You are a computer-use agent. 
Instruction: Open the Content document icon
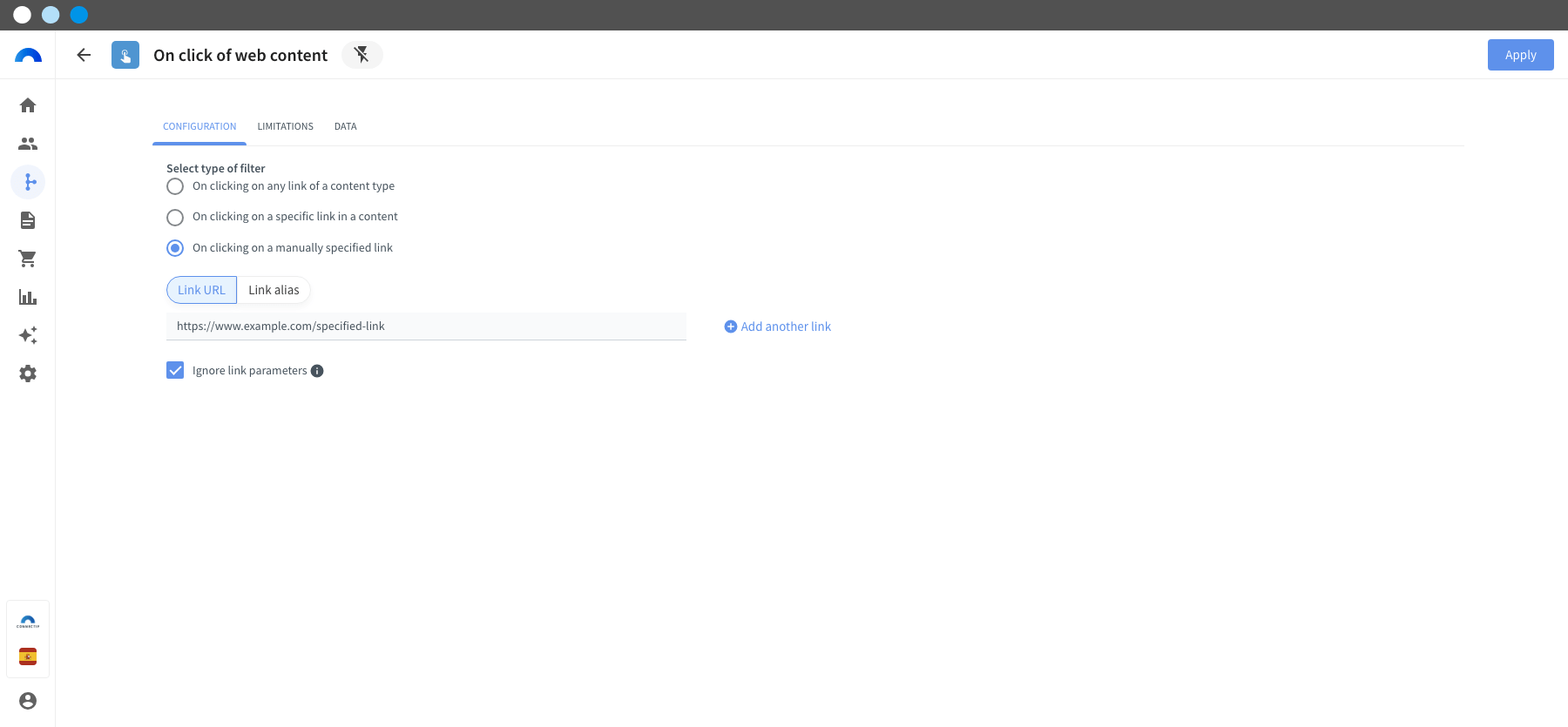(x=28, y=220)
